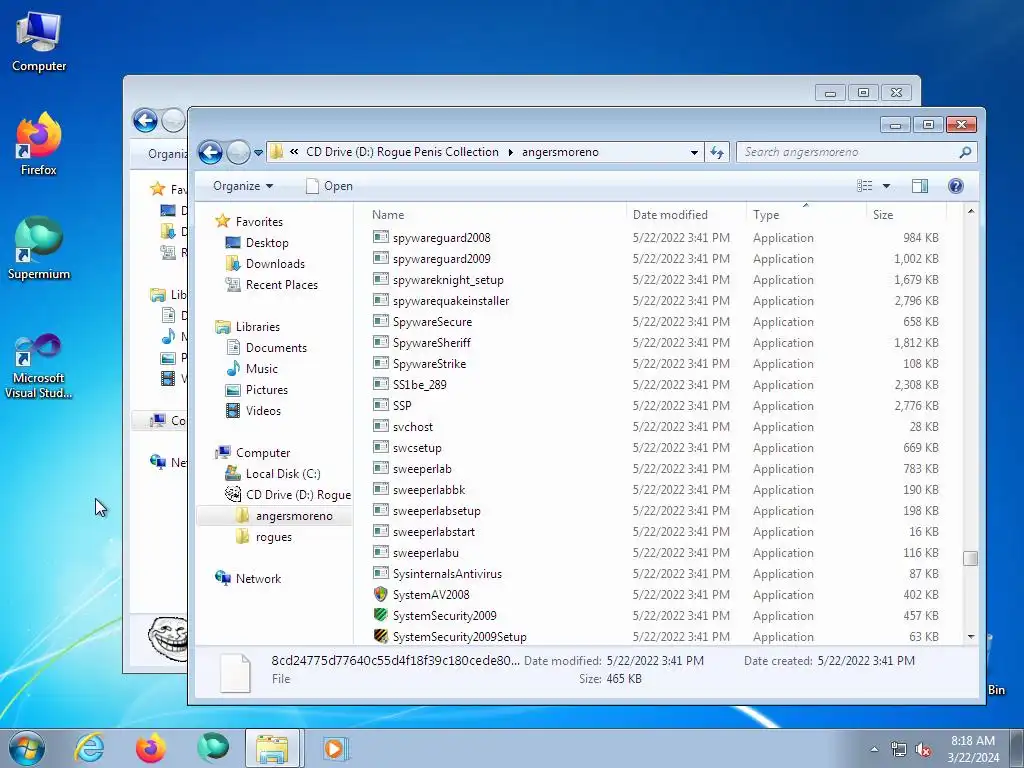Click the forward button in front Explorer
This screenshot has width=1024, height=768.
point(238,153)
